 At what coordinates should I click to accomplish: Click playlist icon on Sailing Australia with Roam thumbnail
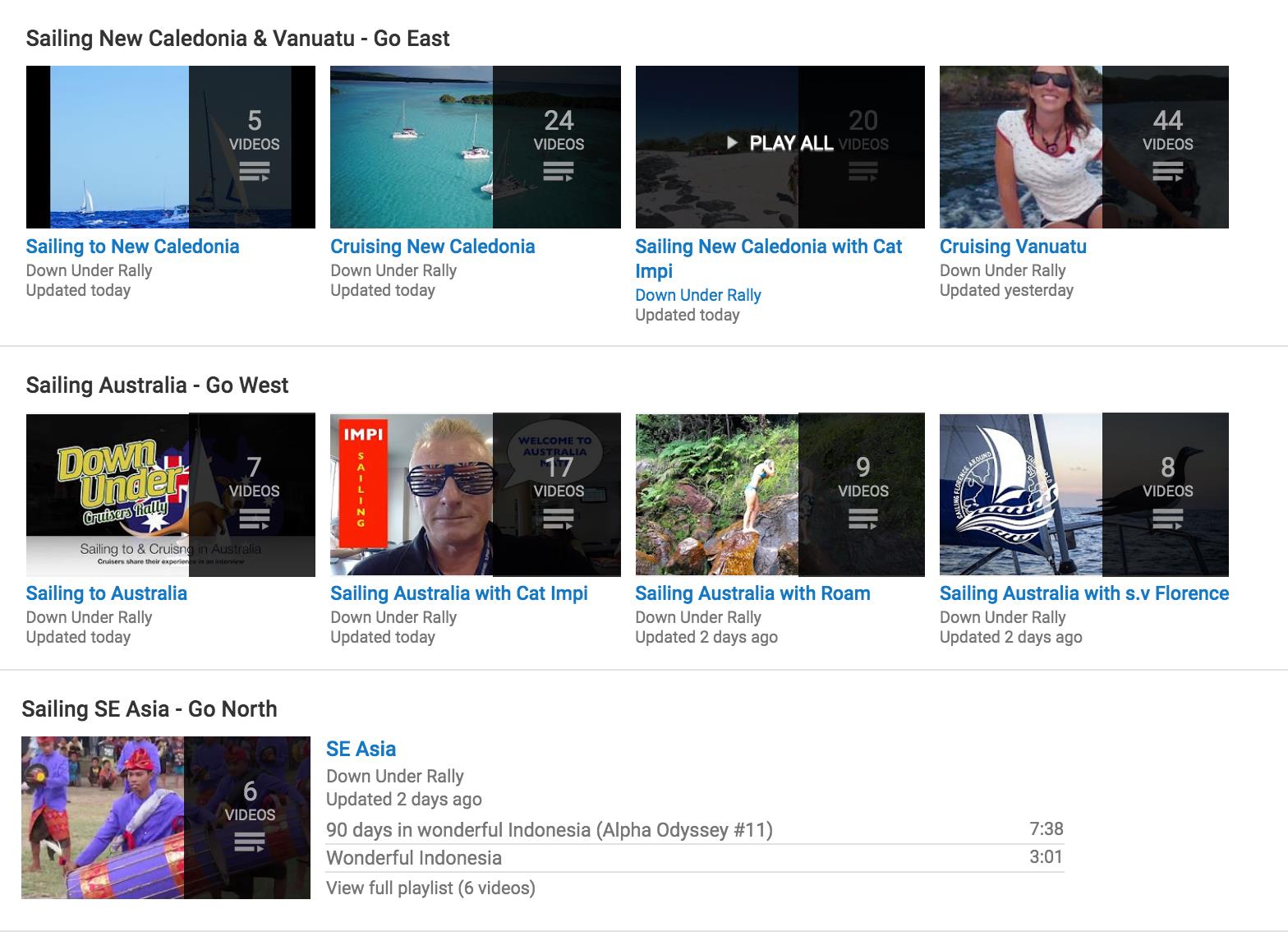click(x=862, y=519)
